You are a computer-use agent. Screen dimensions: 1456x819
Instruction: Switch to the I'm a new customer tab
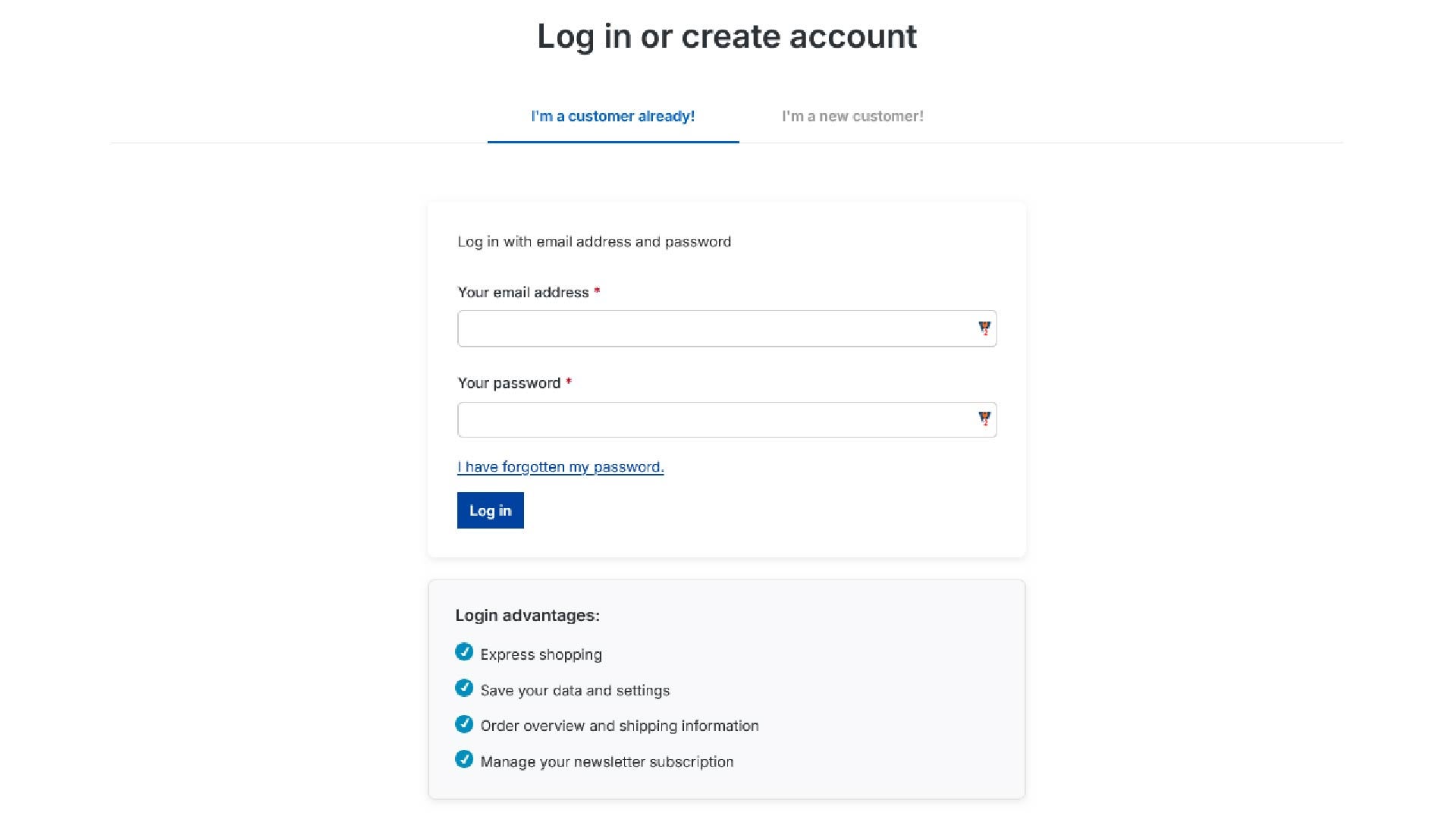coord(852,116)
